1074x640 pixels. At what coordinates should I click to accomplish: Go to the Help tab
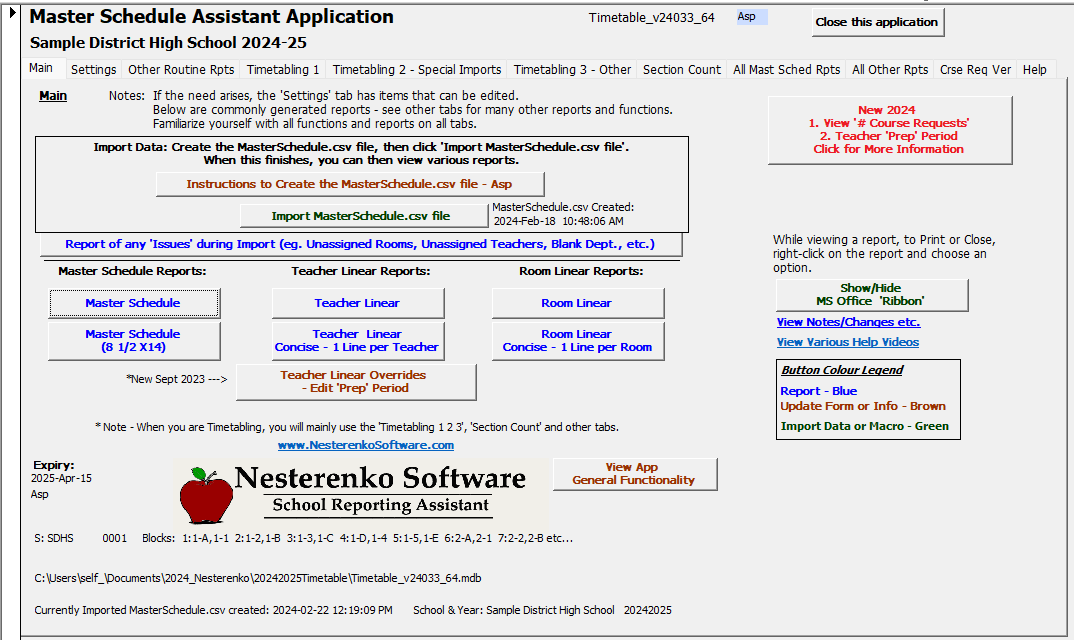tap(1034, 70)
